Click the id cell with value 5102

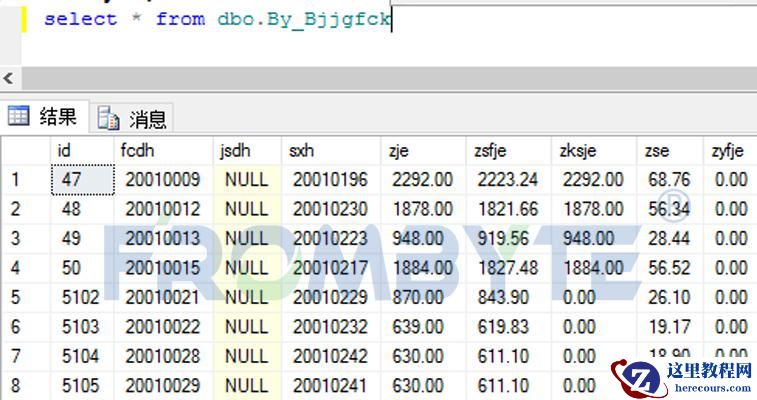coord(83,297)
